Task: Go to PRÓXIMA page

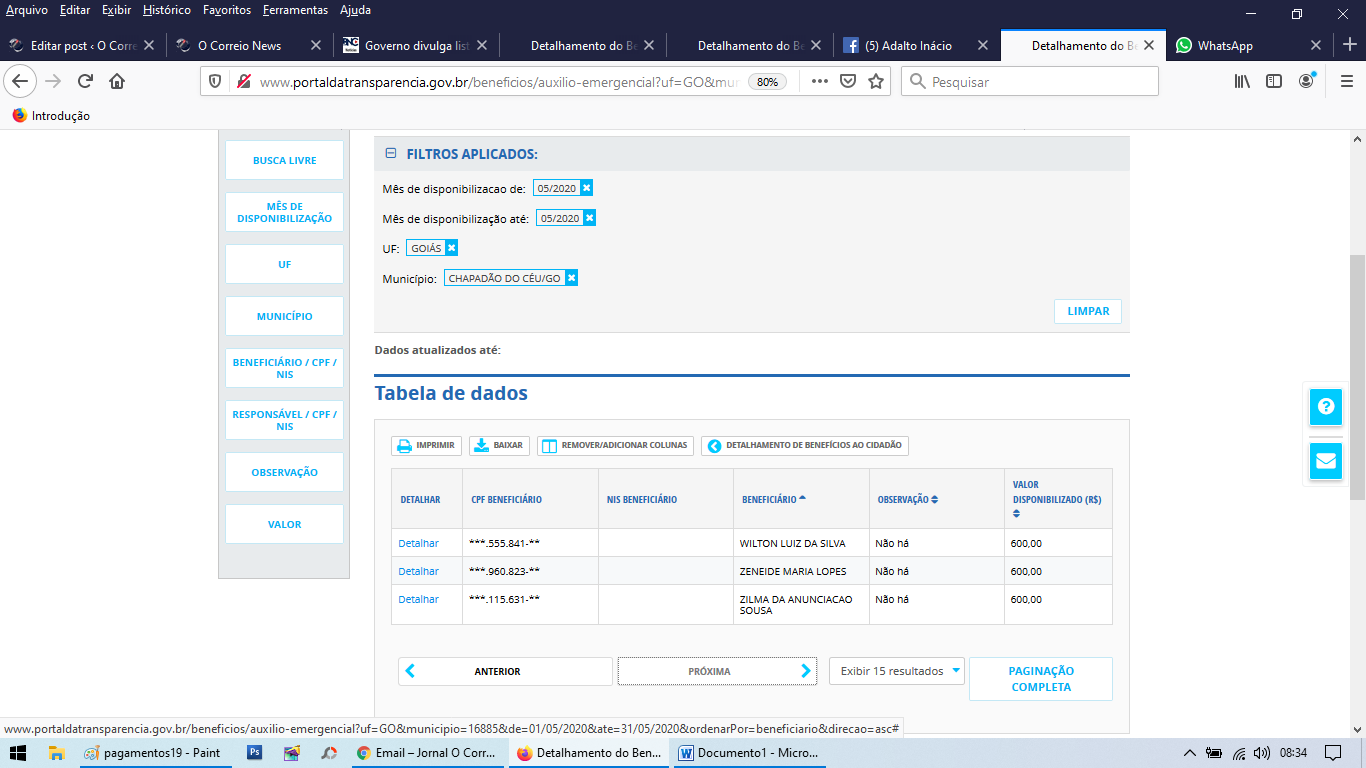Action: pyautogui.click(x=717, y=671)
